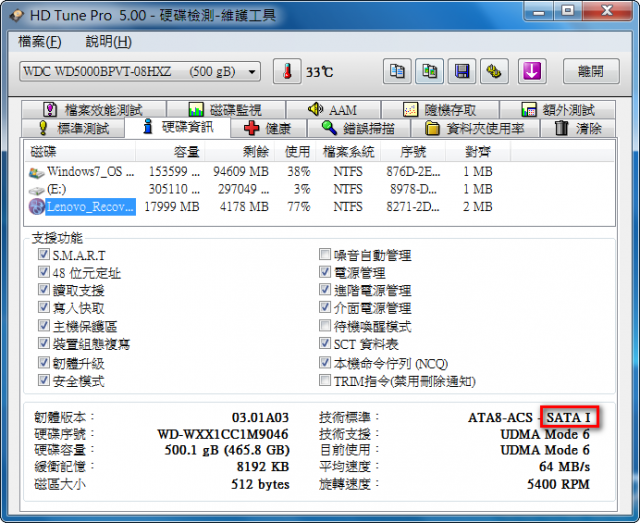The image size is (640, 523).
Task: Click the Lenovo_Recovery partition icon
Action: [37, 207]
